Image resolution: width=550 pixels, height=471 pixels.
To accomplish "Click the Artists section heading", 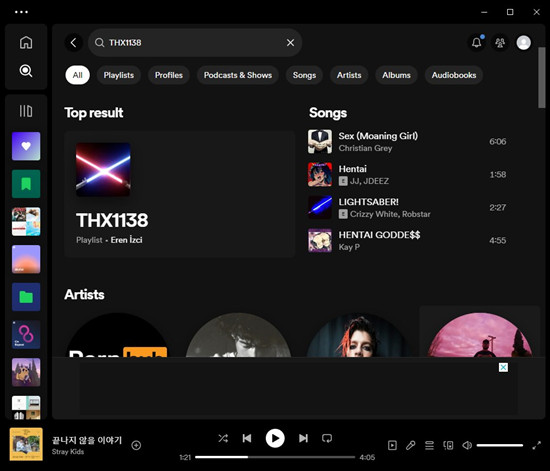I will pos(85,295).
